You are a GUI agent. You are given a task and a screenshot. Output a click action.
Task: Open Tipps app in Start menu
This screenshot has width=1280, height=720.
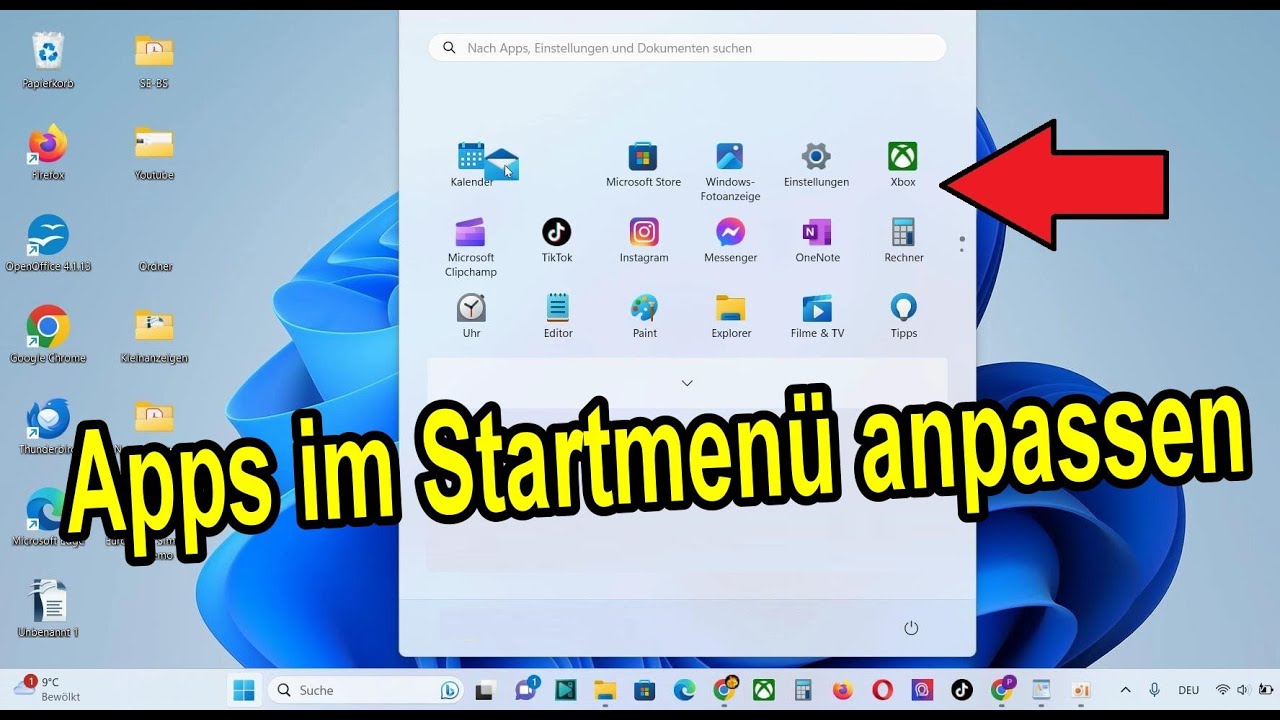tap(904, 316)
